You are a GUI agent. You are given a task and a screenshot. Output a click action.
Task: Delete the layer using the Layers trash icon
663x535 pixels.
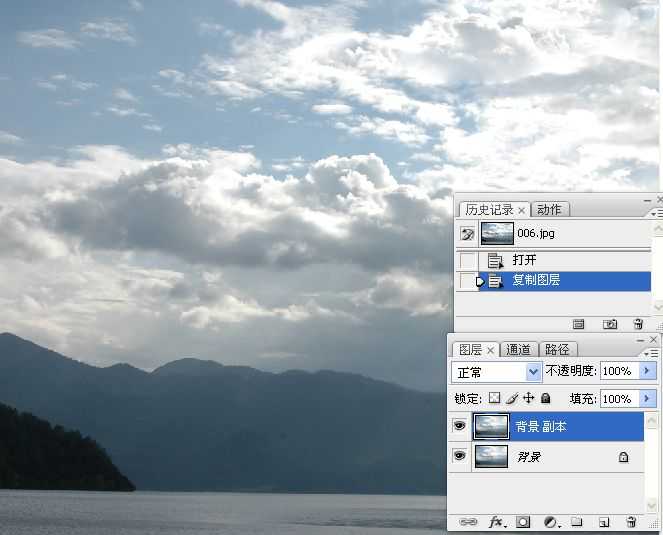[631, 522]
